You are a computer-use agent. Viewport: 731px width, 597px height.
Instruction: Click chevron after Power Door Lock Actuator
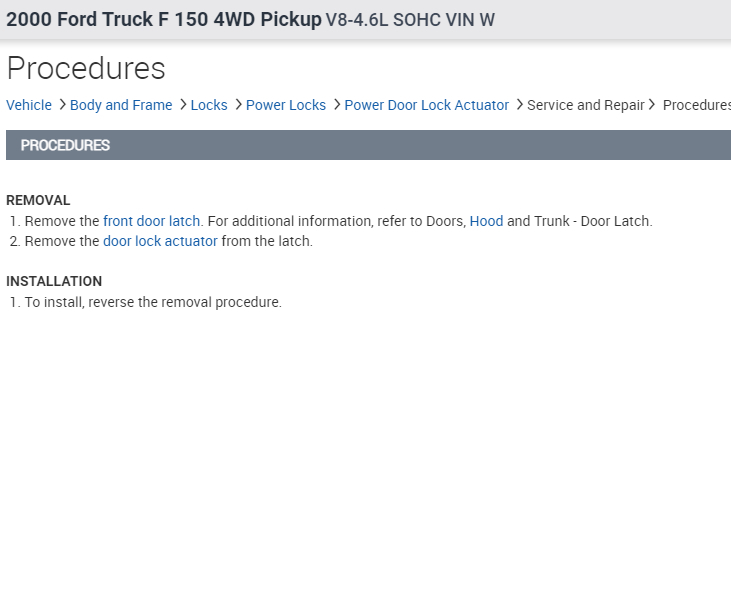point(519,104)
